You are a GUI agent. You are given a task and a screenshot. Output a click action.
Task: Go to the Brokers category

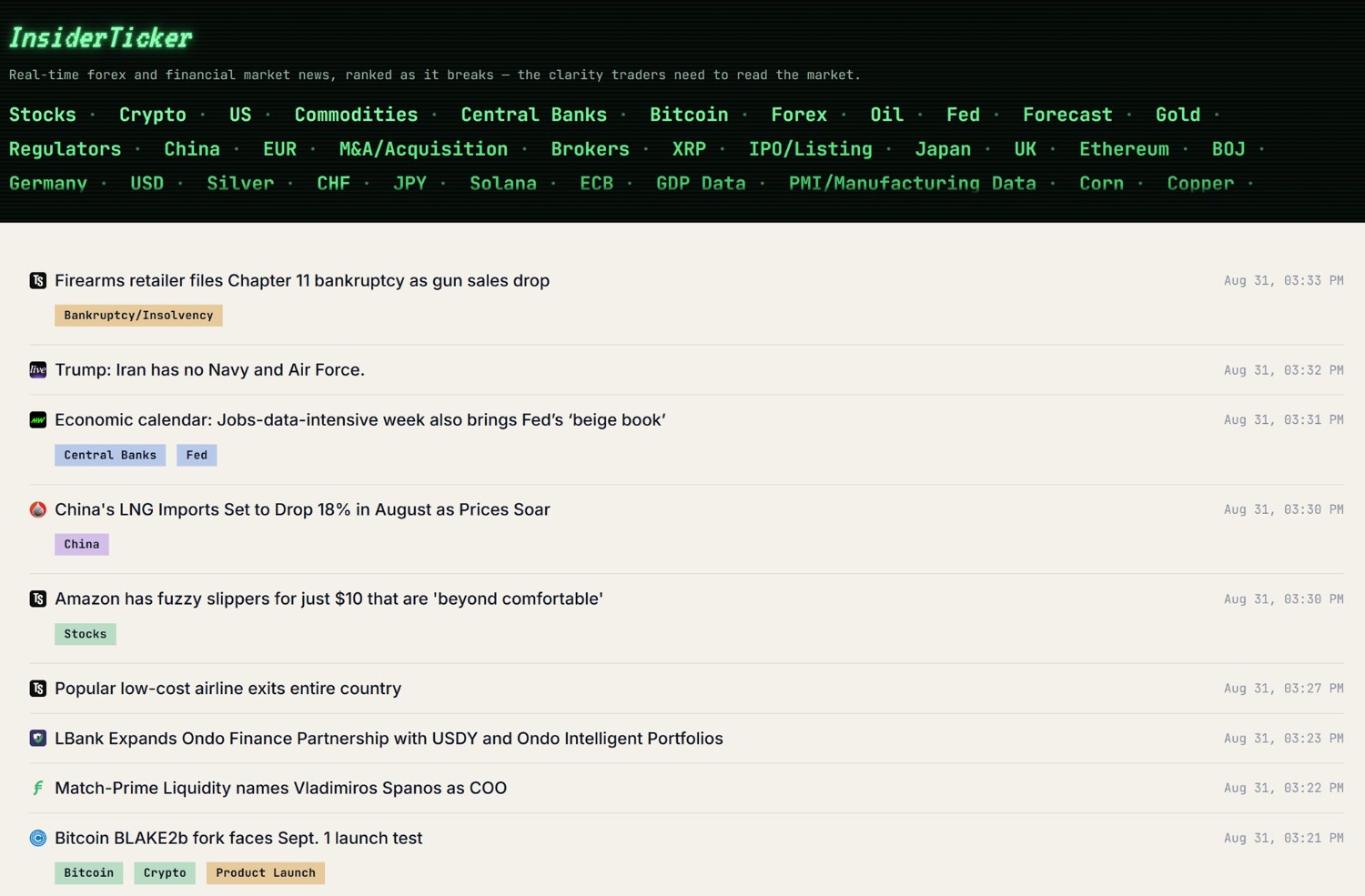point(590,149)
